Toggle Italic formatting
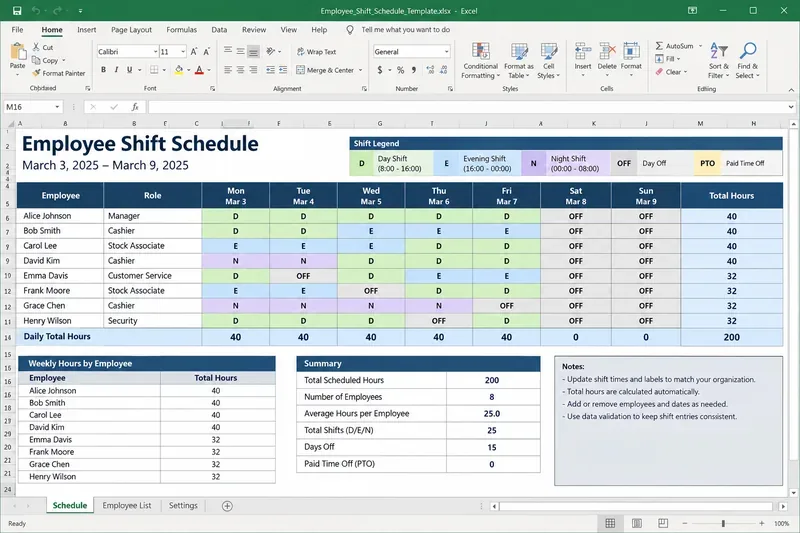The width and height of the screenshot is (800, 533). point(116,69)
